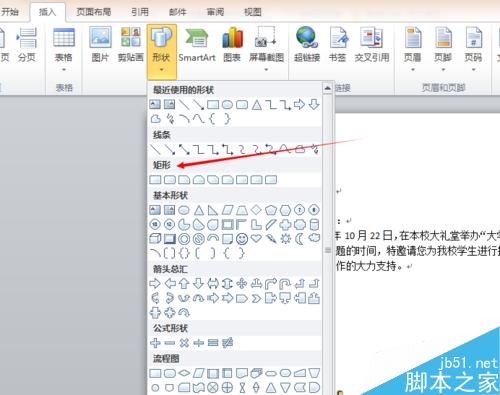Select the U-turn arrow shape
This screenshot has height=395, width=500.
coord(285,284)
